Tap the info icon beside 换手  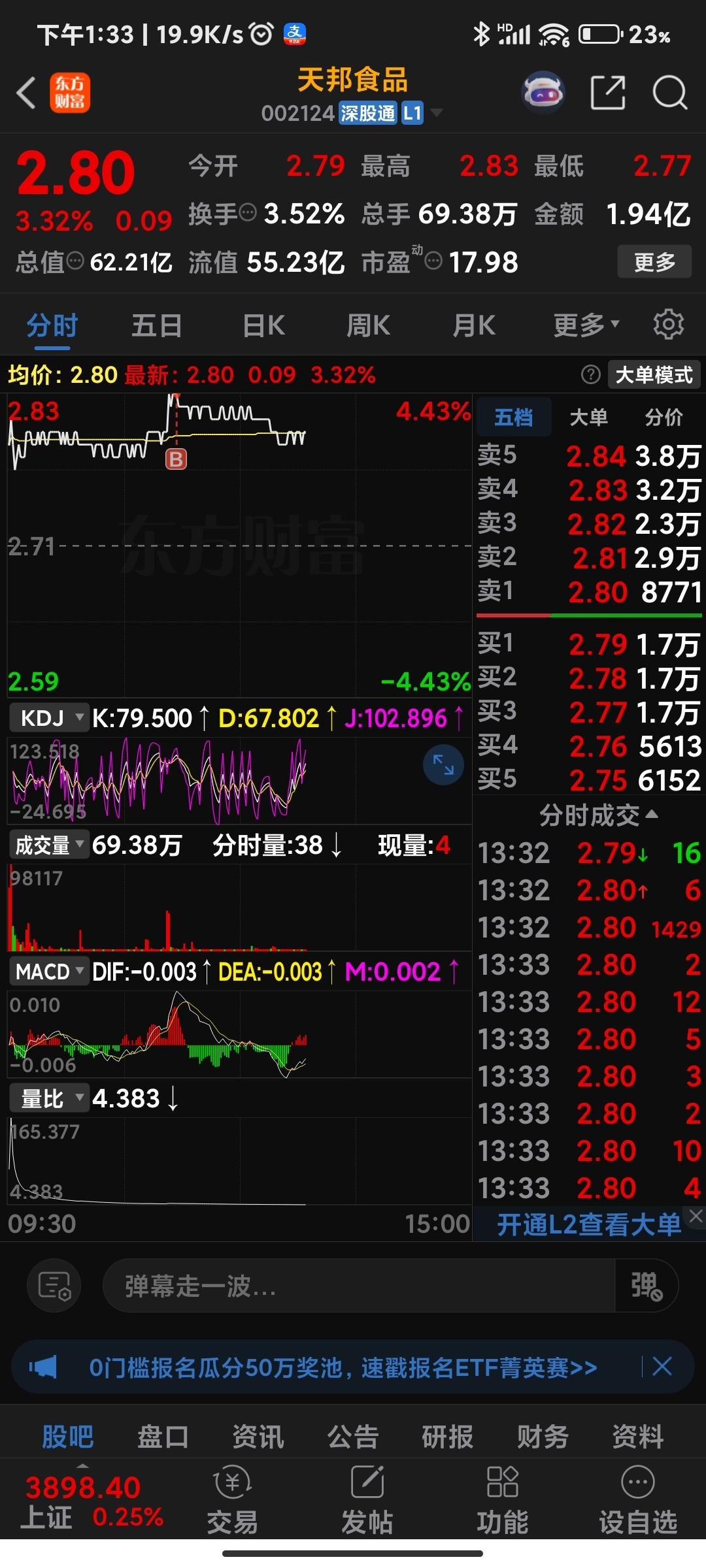pyautogui.click(x=248, y=212)
